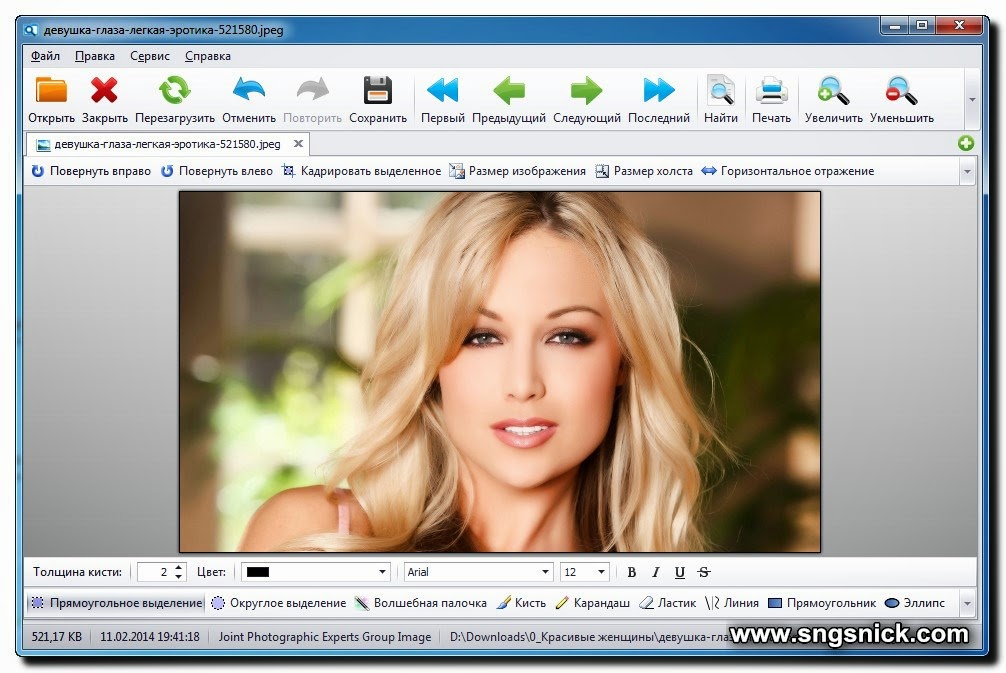
Task: Expand the overflow arrow on the tools toolbar
Action: [966, 603]
